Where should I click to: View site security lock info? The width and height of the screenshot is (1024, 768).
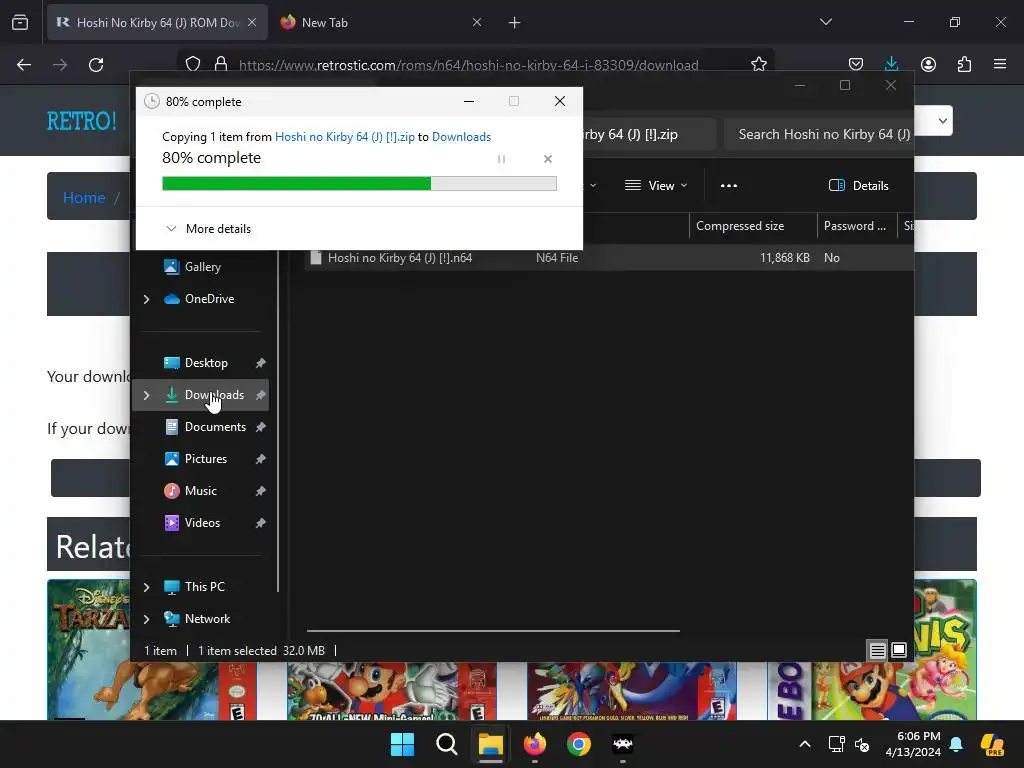point(221,64)
